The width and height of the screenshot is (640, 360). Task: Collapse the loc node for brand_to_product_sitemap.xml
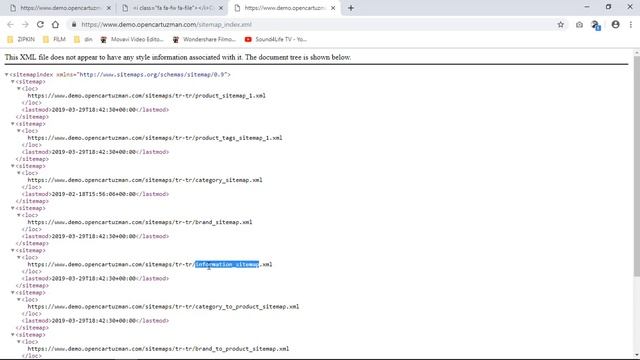tap(19, 342)
